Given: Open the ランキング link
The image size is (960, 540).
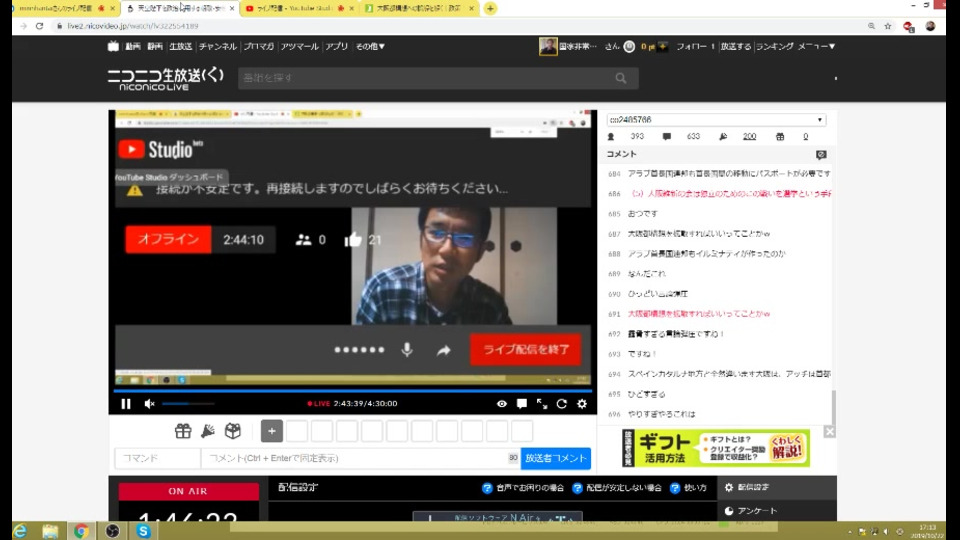Looking at the screenshot, I should click(x=774, y=47).
